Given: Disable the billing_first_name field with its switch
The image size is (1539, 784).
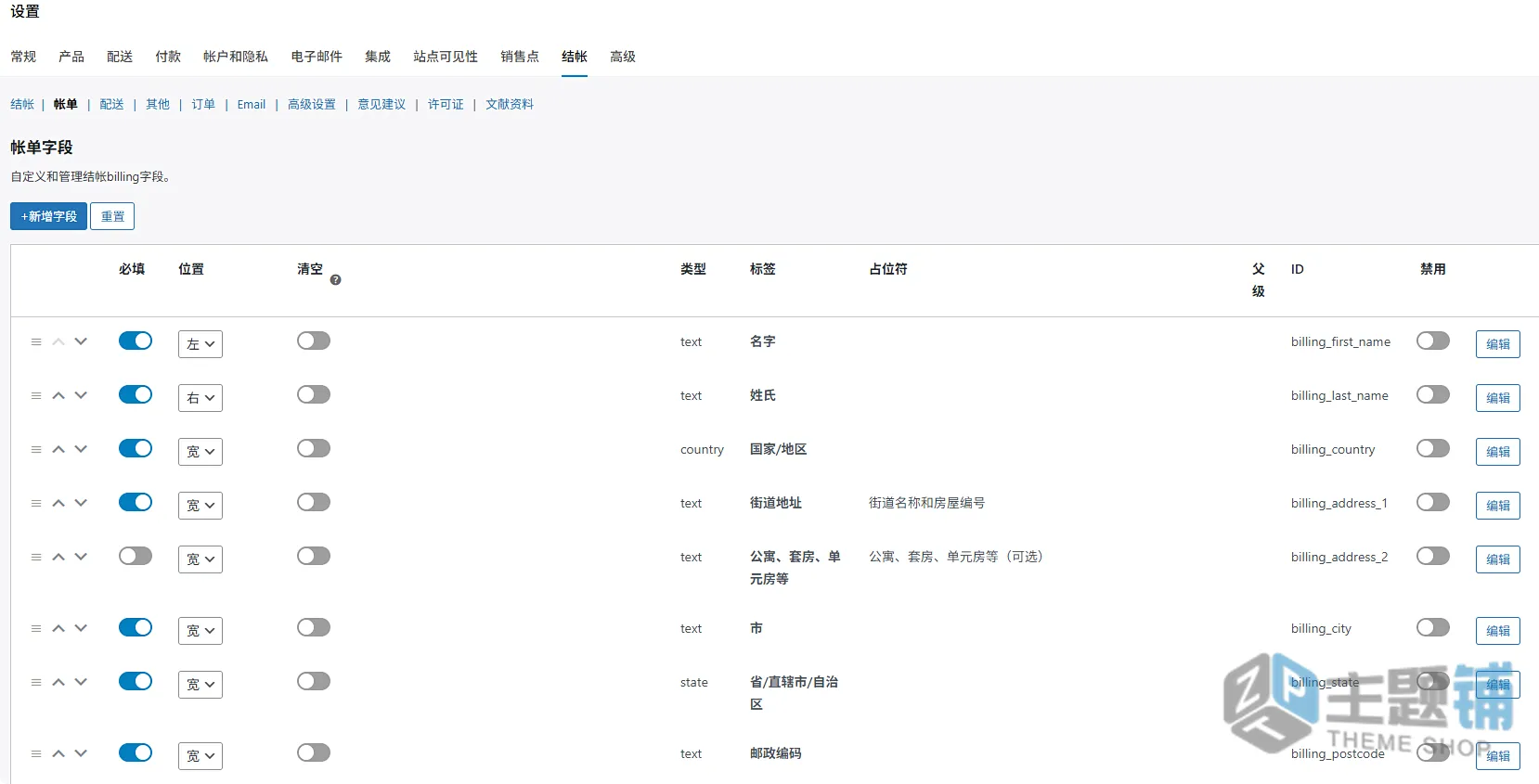Looking at the screenshot, I should [x=1433, y=341].
